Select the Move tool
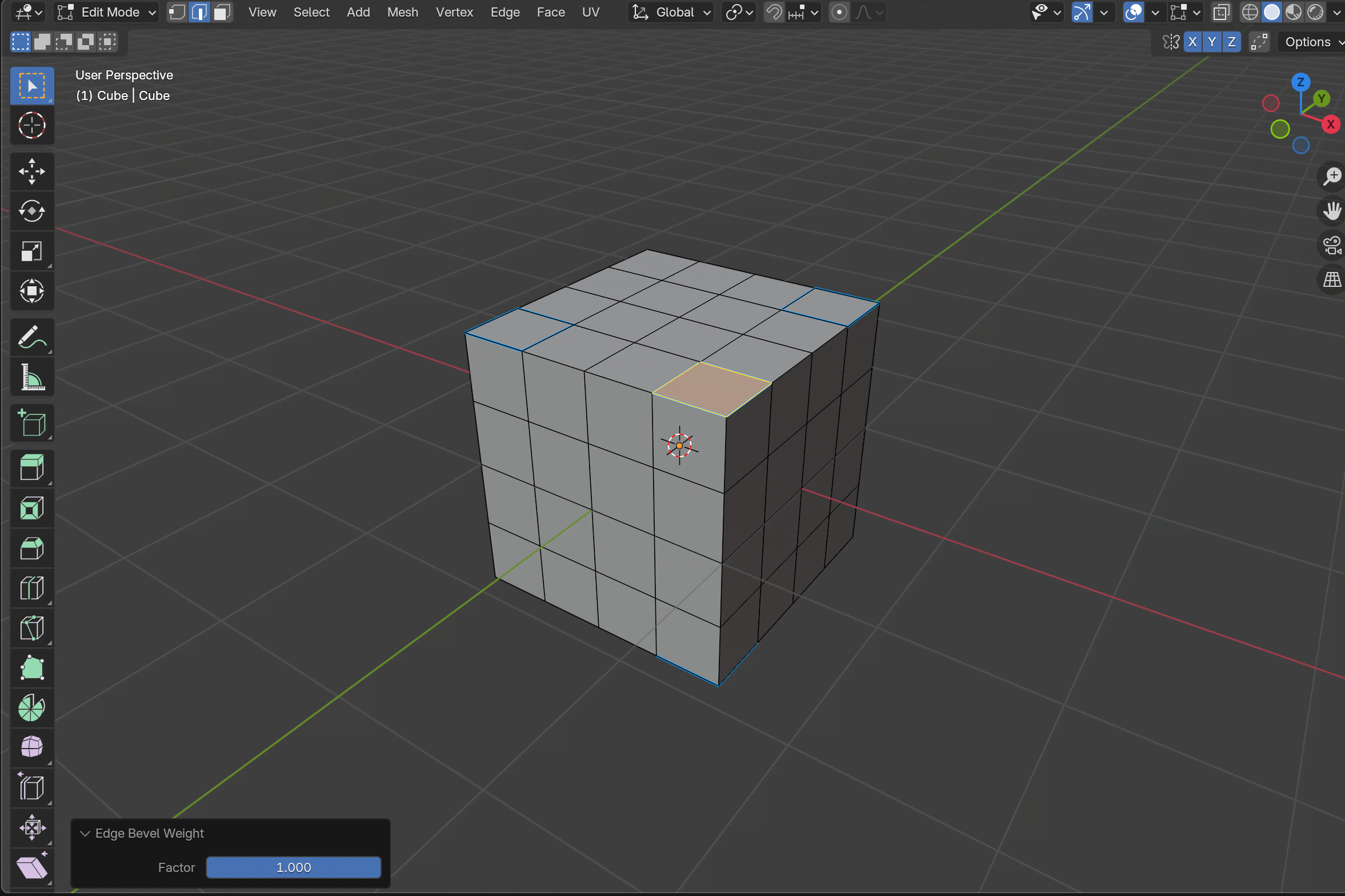1345x896 pixels. (x=32, y=171)
